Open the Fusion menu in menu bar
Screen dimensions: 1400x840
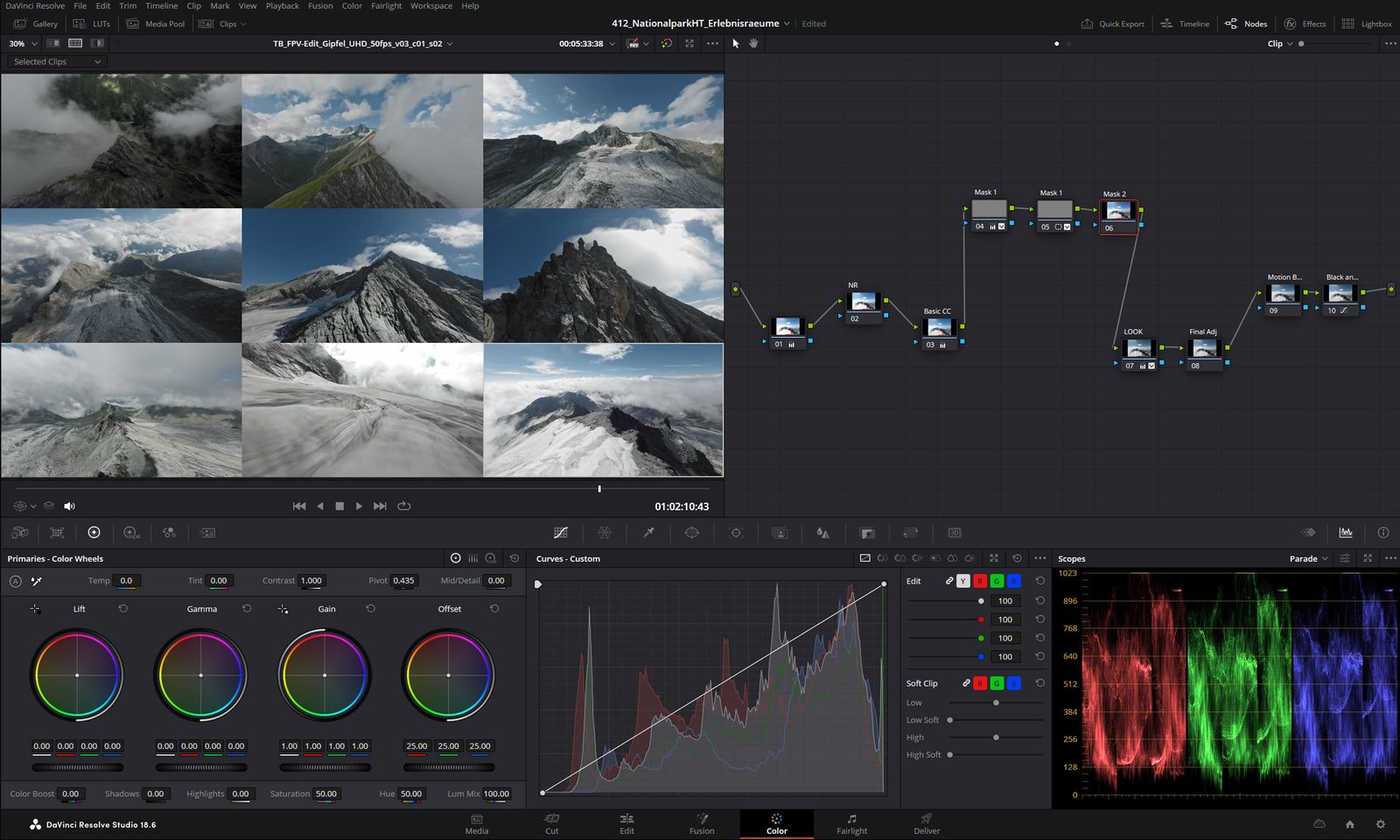(x=320, y=6)
